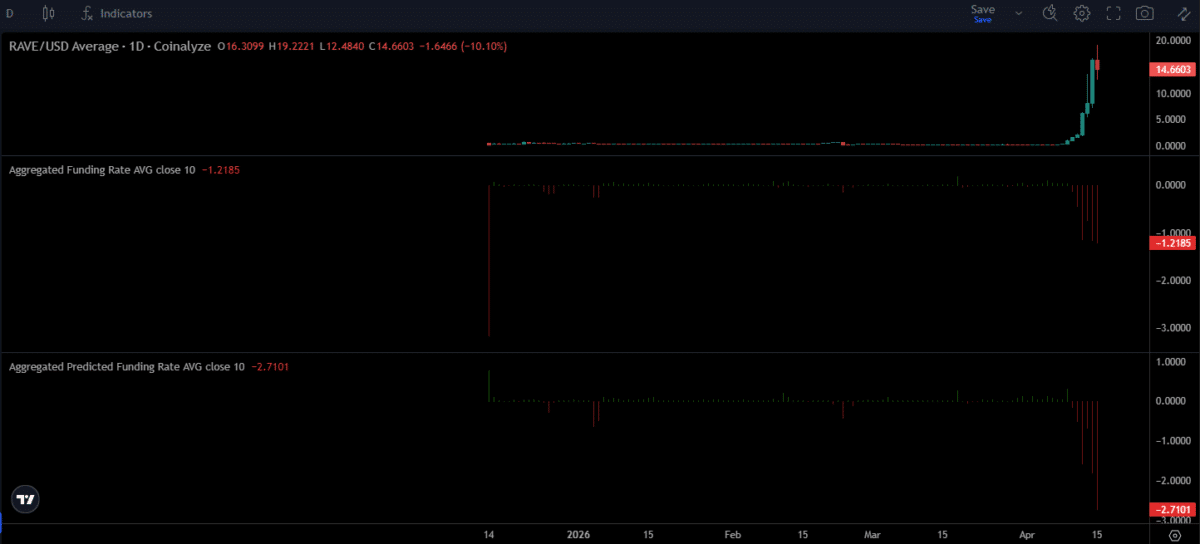1200x544 pixels.
Task: Toggle fullscreen mode icon
Action: [1113, 14]
